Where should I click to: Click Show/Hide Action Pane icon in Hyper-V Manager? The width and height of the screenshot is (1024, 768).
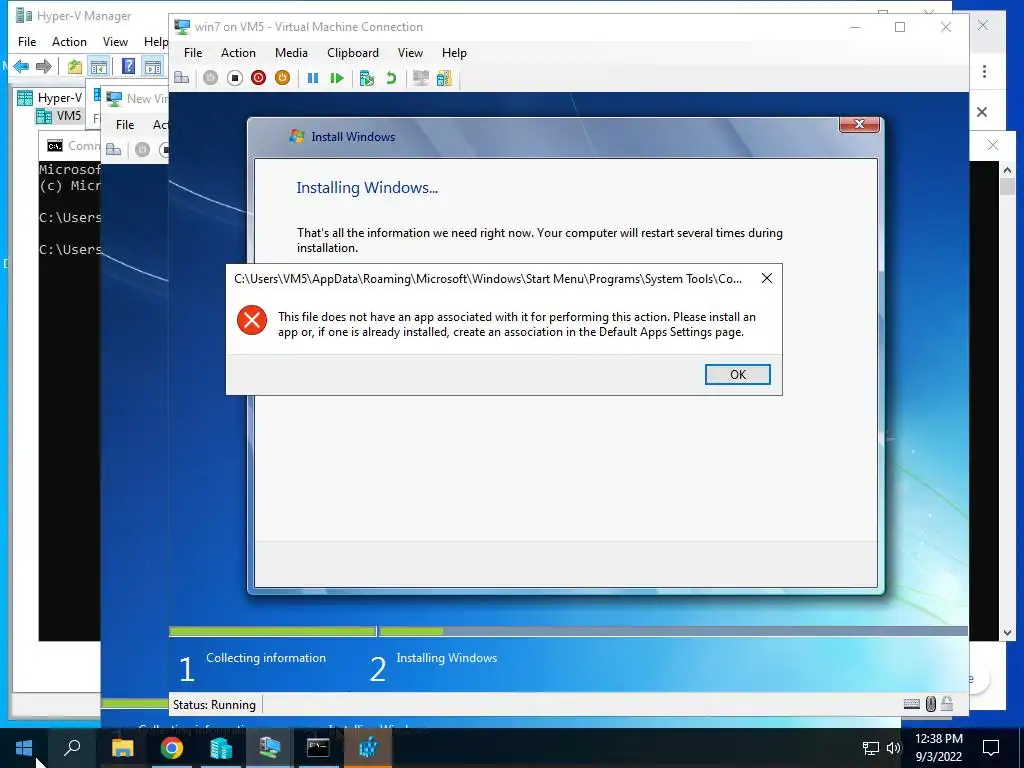point(153,66)
